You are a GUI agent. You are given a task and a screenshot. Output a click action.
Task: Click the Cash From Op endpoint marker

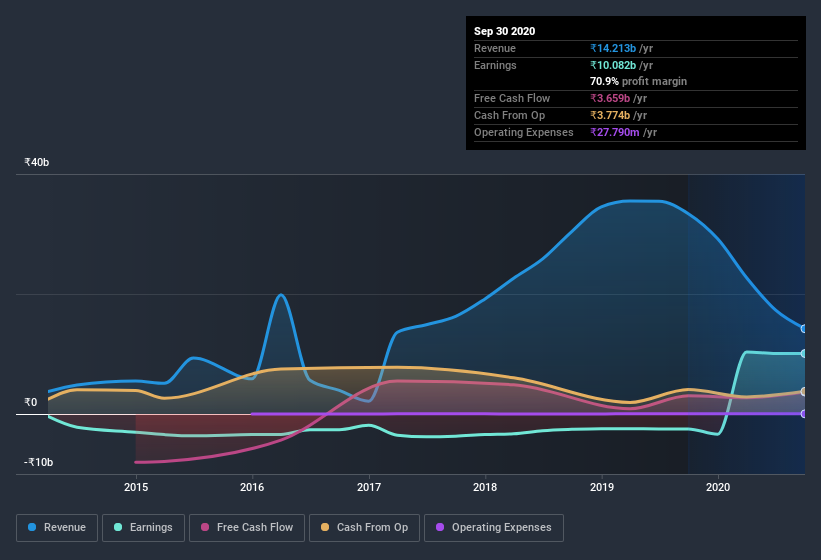804,391
